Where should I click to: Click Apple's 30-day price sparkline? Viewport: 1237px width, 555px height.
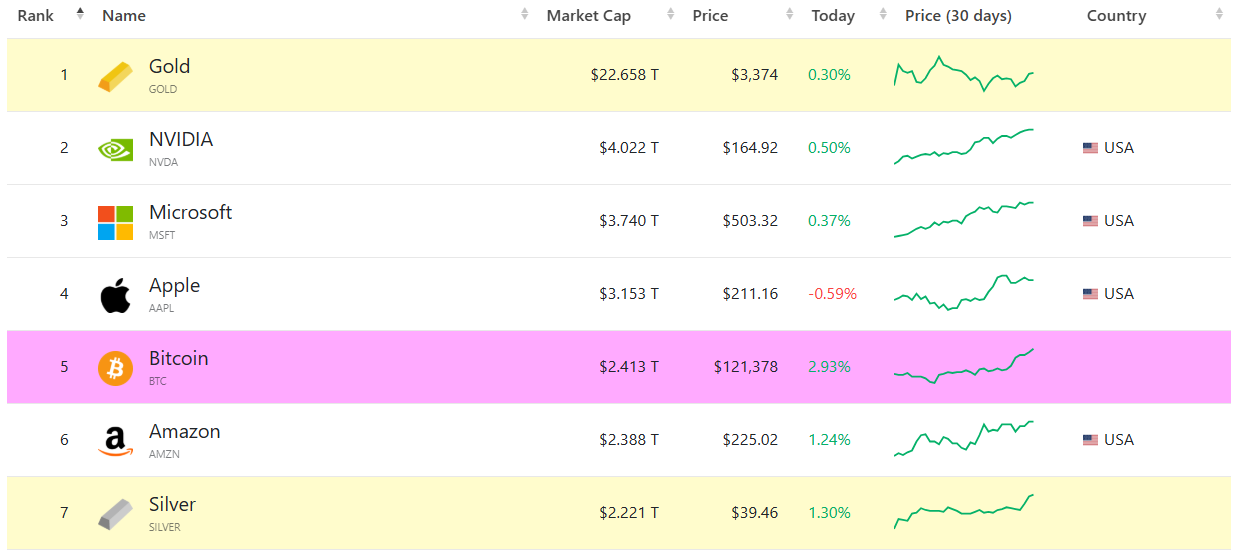pyautogui.click(x=964, y=293)
